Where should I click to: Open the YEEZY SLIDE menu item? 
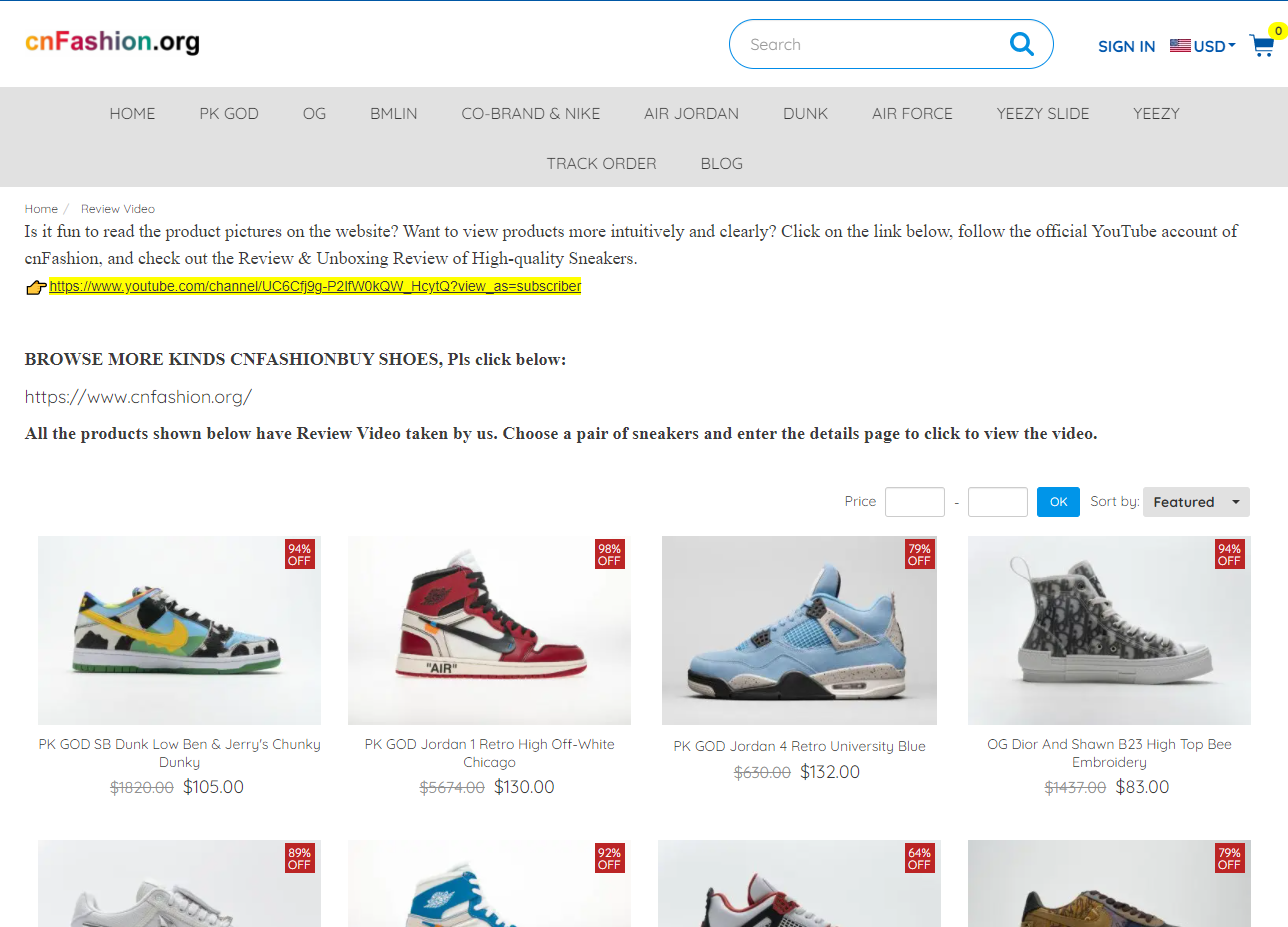(x=1043, y=113)
